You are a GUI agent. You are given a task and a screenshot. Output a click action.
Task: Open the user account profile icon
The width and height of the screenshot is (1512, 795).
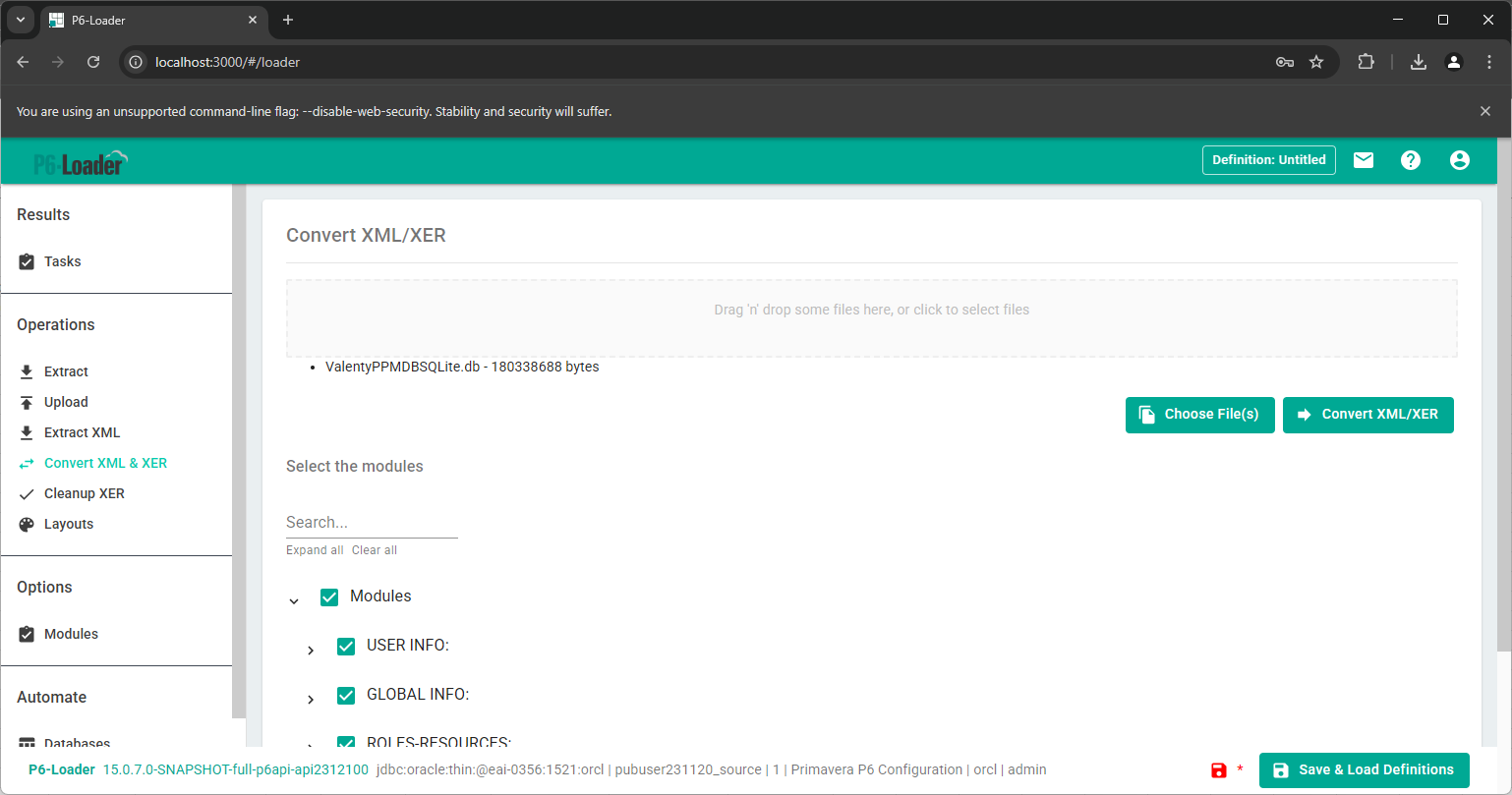click(1459, 160)
